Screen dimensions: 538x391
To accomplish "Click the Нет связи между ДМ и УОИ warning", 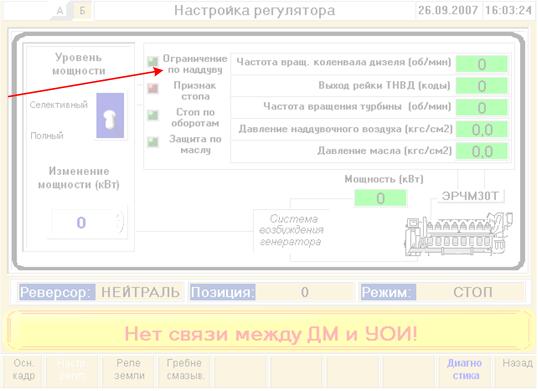I will pos(270,333).
